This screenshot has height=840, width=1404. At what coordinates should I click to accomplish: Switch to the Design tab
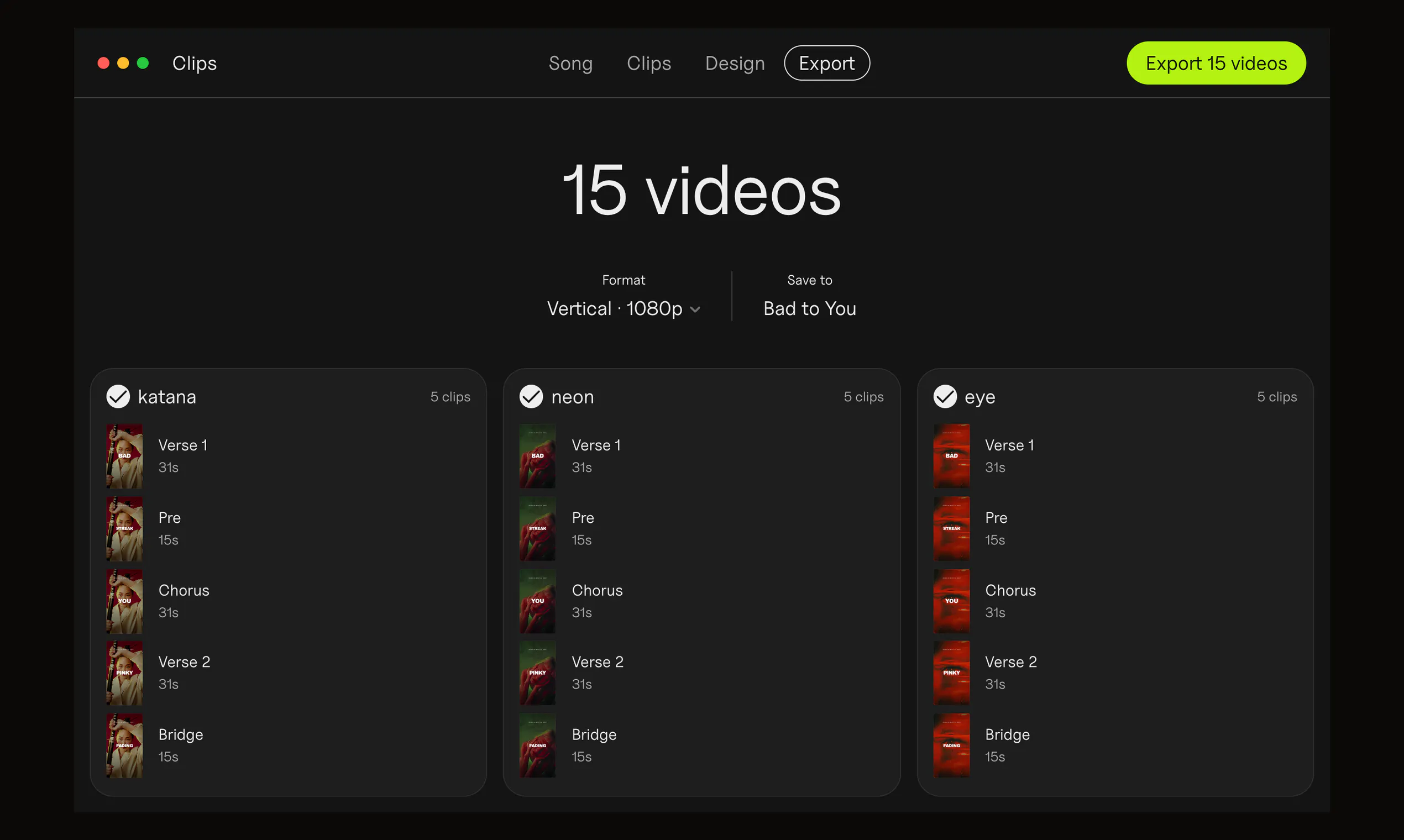[x=735, y=63]
